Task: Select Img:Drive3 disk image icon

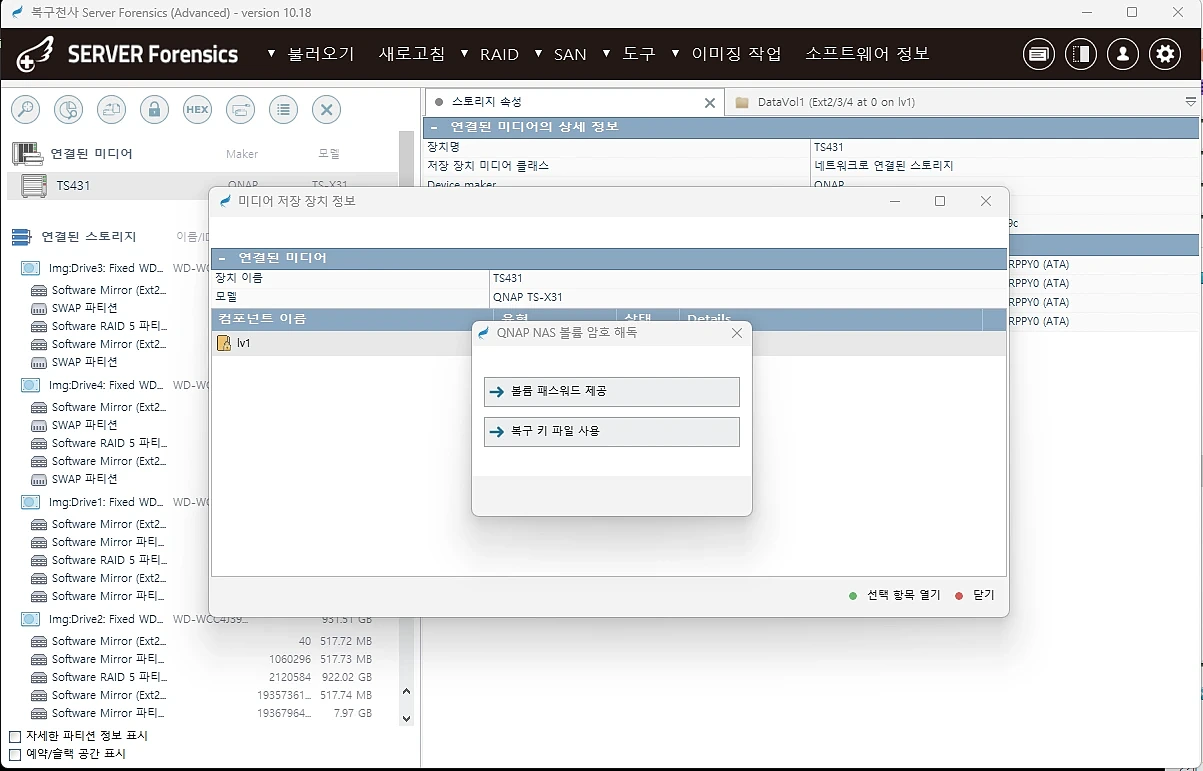Action: click(31, 268)
